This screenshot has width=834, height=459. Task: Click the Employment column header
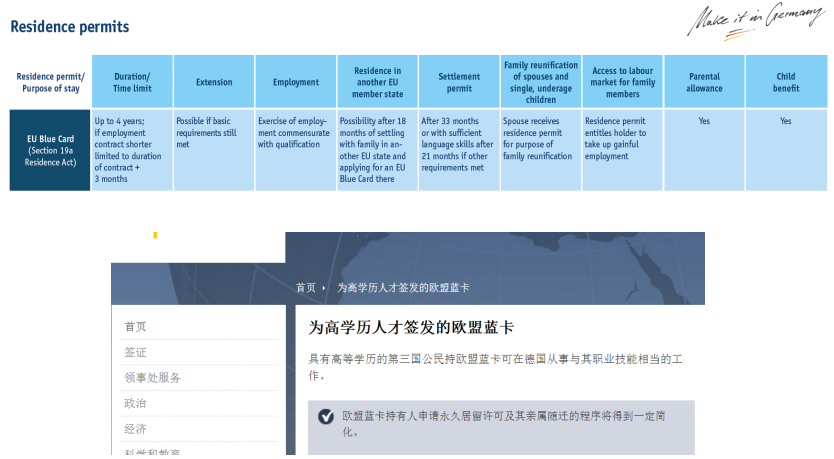(296, 82)
